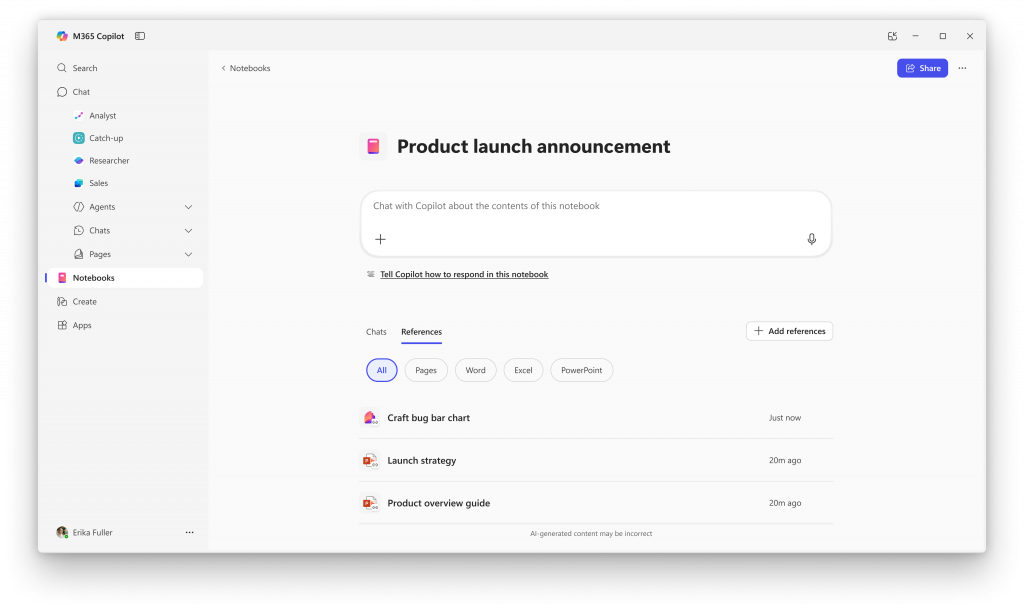This screenshot has width=1024, height=610.
Task: Select the All filter pill
Action: click(381, 370)
